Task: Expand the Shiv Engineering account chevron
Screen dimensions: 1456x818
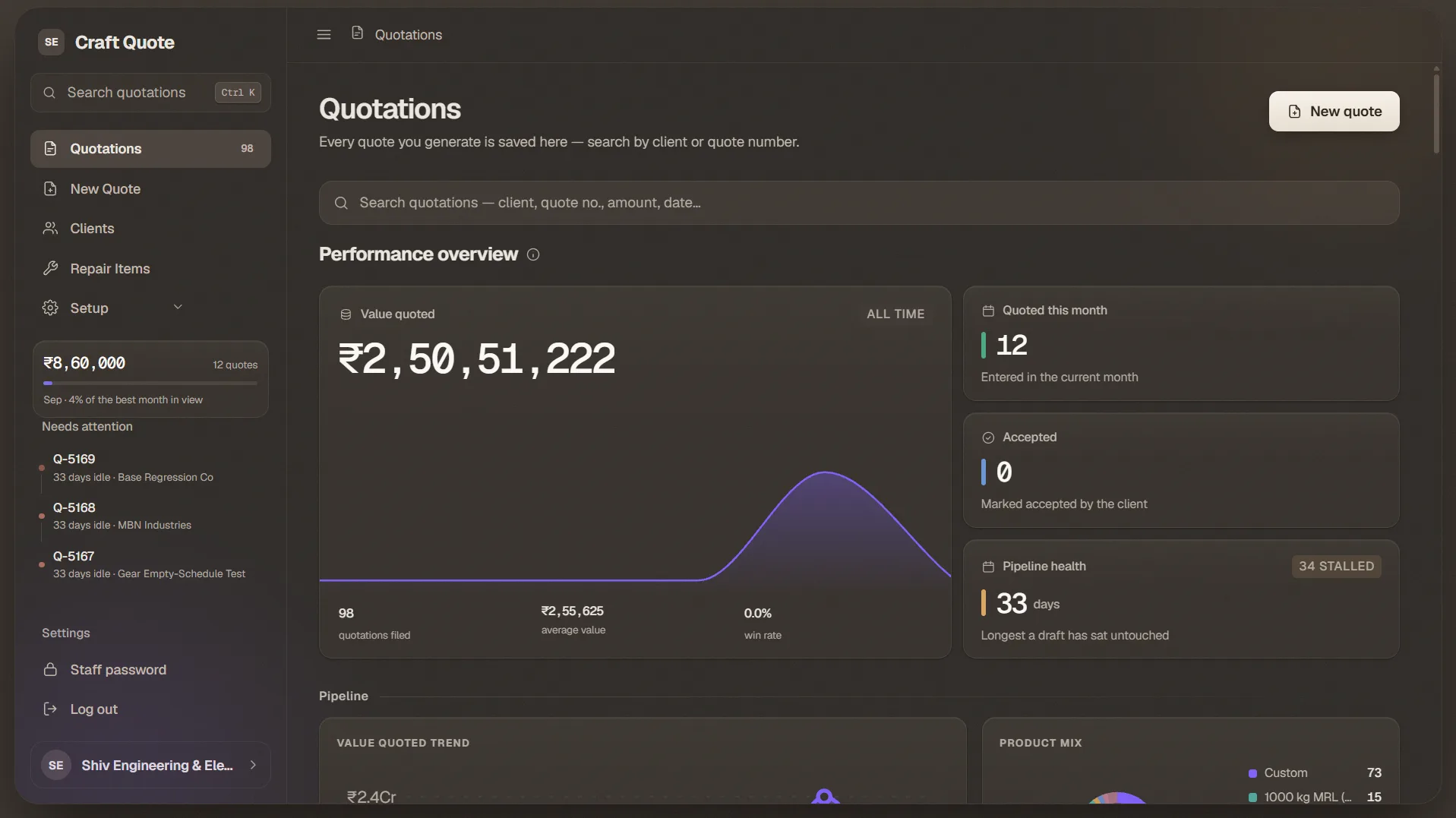Action: (253, 766)
